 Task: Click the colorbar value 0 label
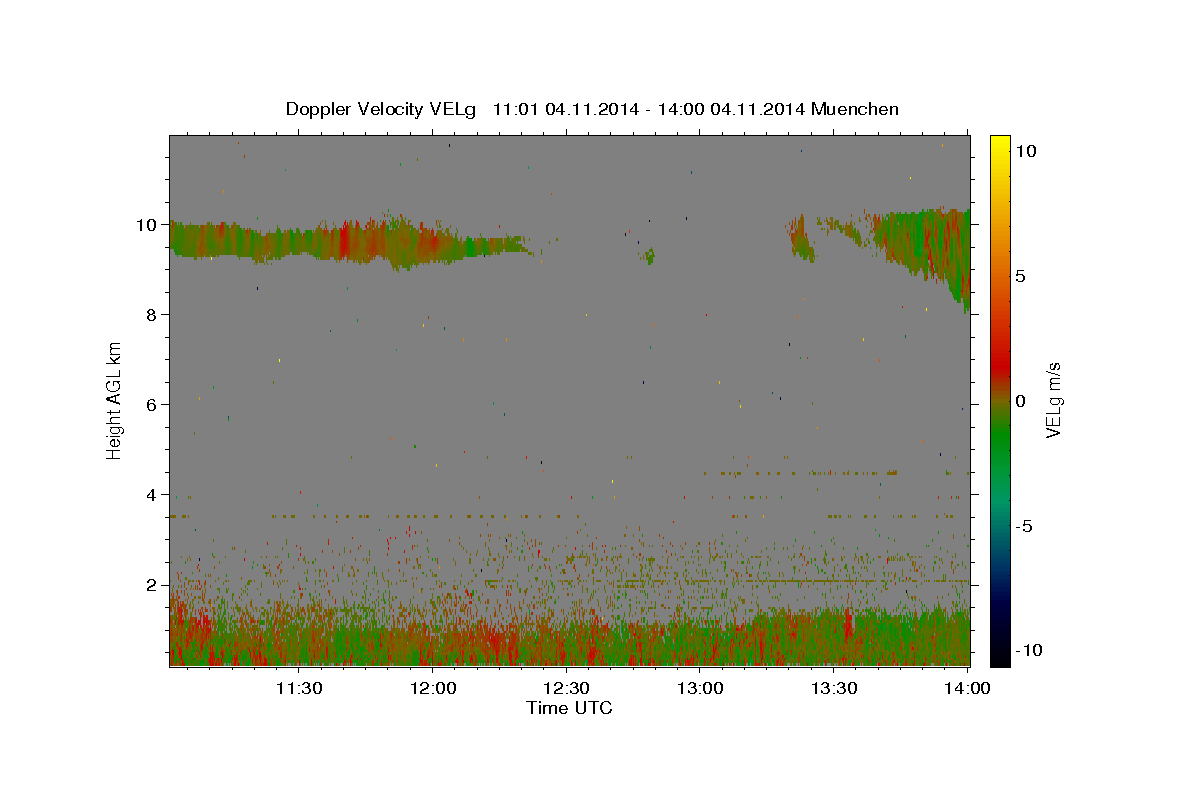pos(1021,401)
